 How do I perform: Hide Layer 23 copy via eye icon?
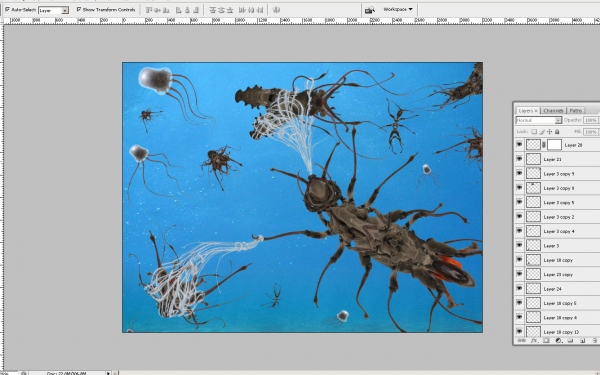point(519,274)
